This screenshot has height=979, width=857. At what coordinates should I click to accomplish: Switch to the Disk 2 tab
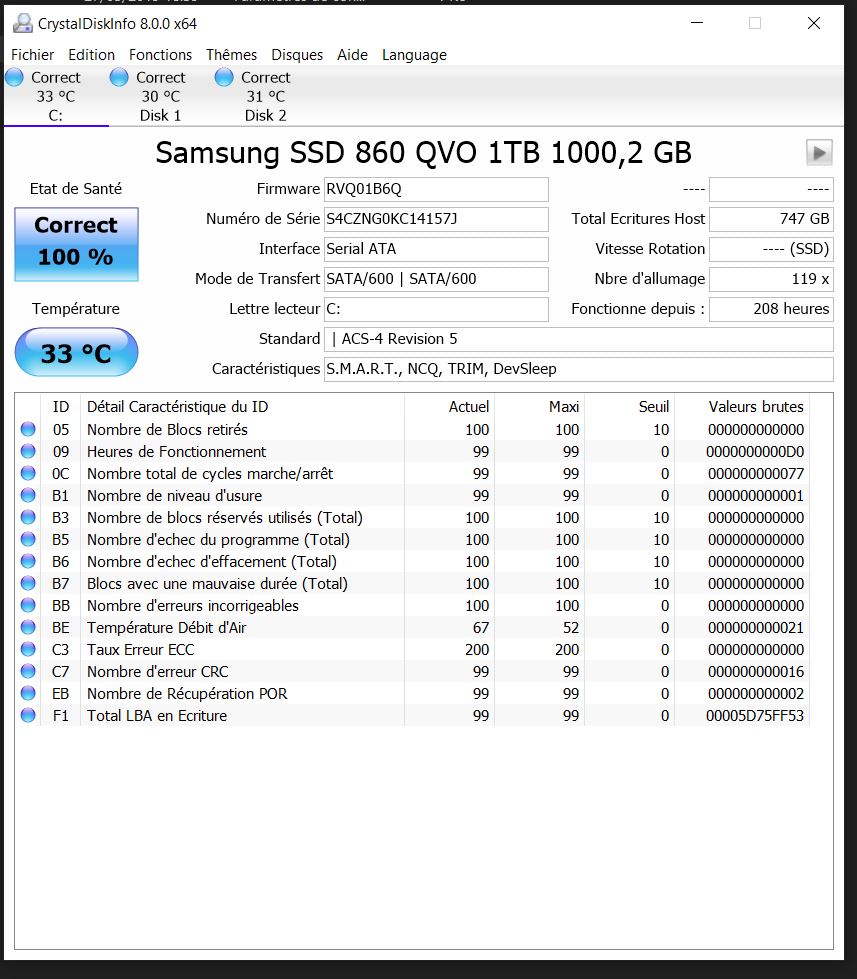tap(266, 96)
